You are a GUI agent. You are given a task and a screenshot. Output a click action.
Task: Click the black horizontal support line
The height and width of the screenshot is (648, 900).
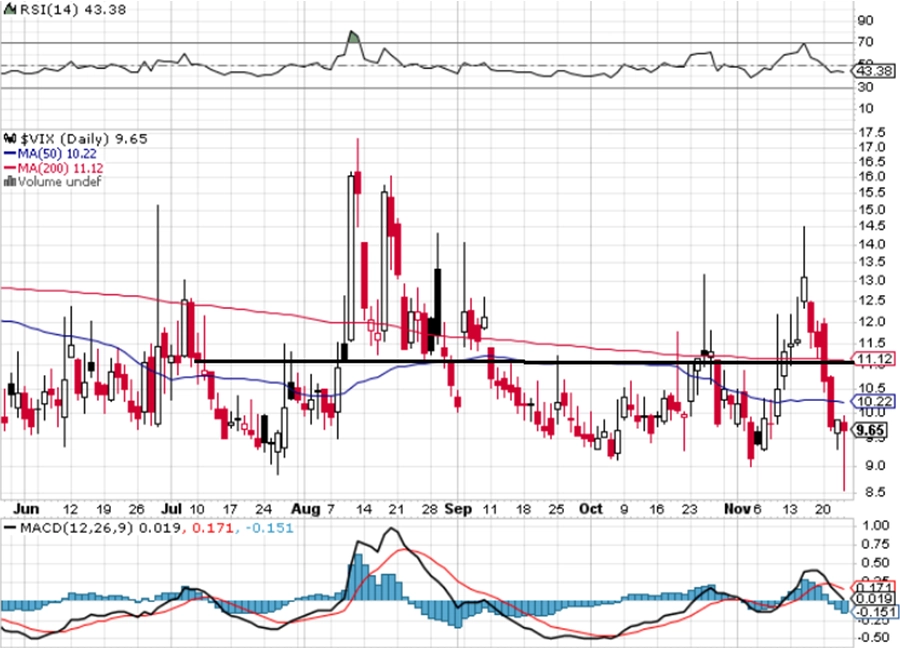point(523,362)
